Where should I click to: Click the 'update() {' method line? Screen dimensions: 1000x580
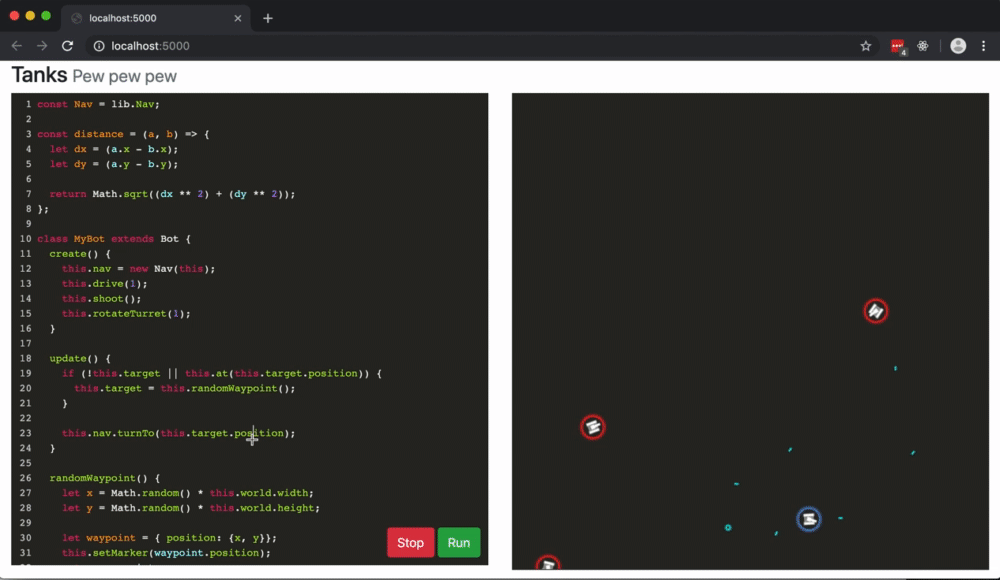(x=80, y=358)
